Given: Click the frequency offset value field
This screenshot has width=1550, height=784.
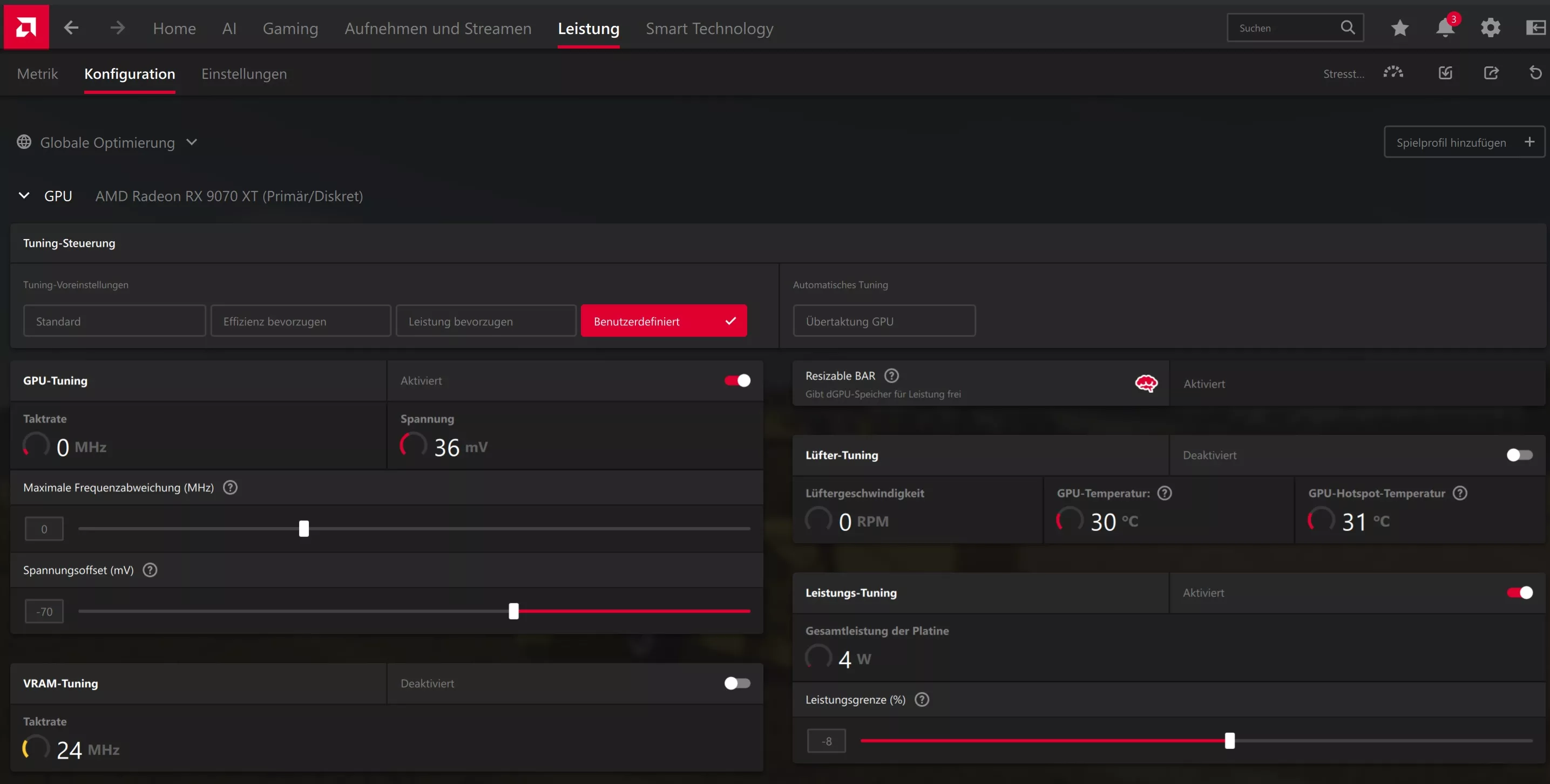Looking at the screenshot, I should pos(44,528).
